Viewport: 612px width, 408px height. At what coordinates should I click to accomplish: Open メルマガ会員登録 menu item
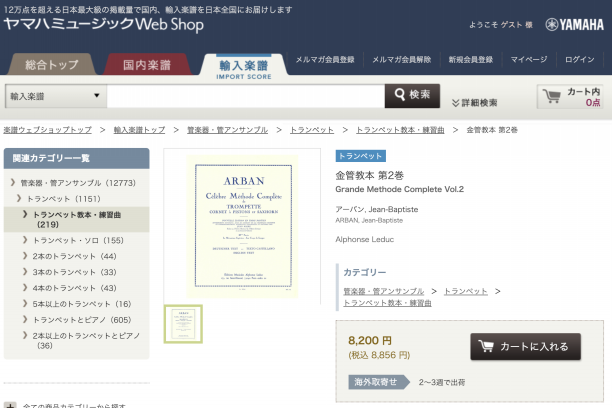pyautogui.click(x=325, y=59)
